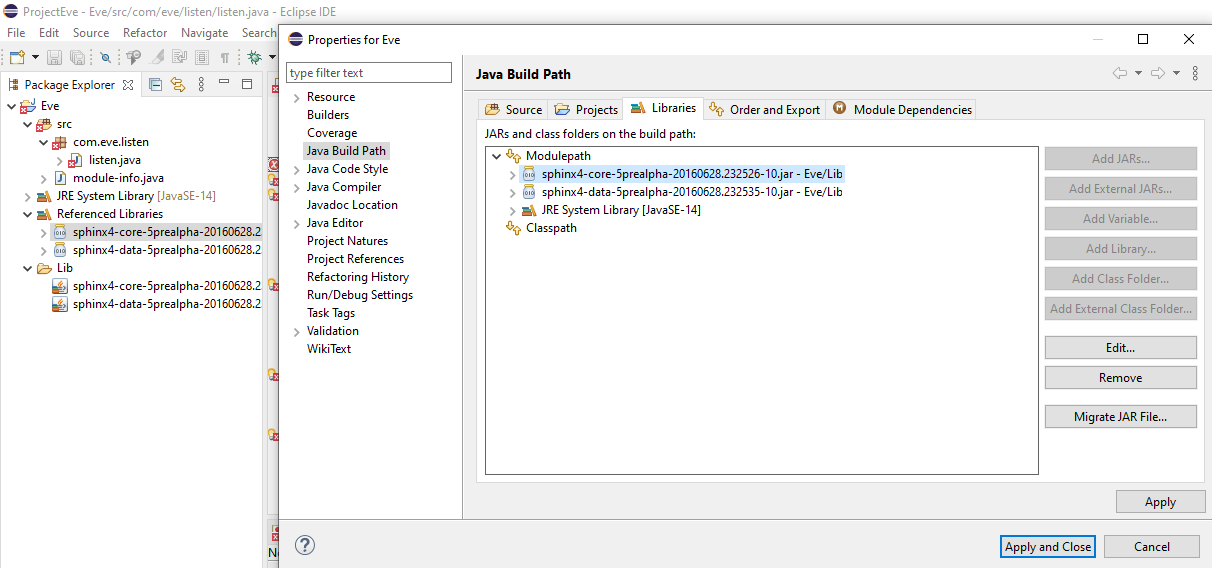The width and height of the screenshot is (1212, 568).
Task: Click the Save All toolbar icon
Action: [77, 58]
